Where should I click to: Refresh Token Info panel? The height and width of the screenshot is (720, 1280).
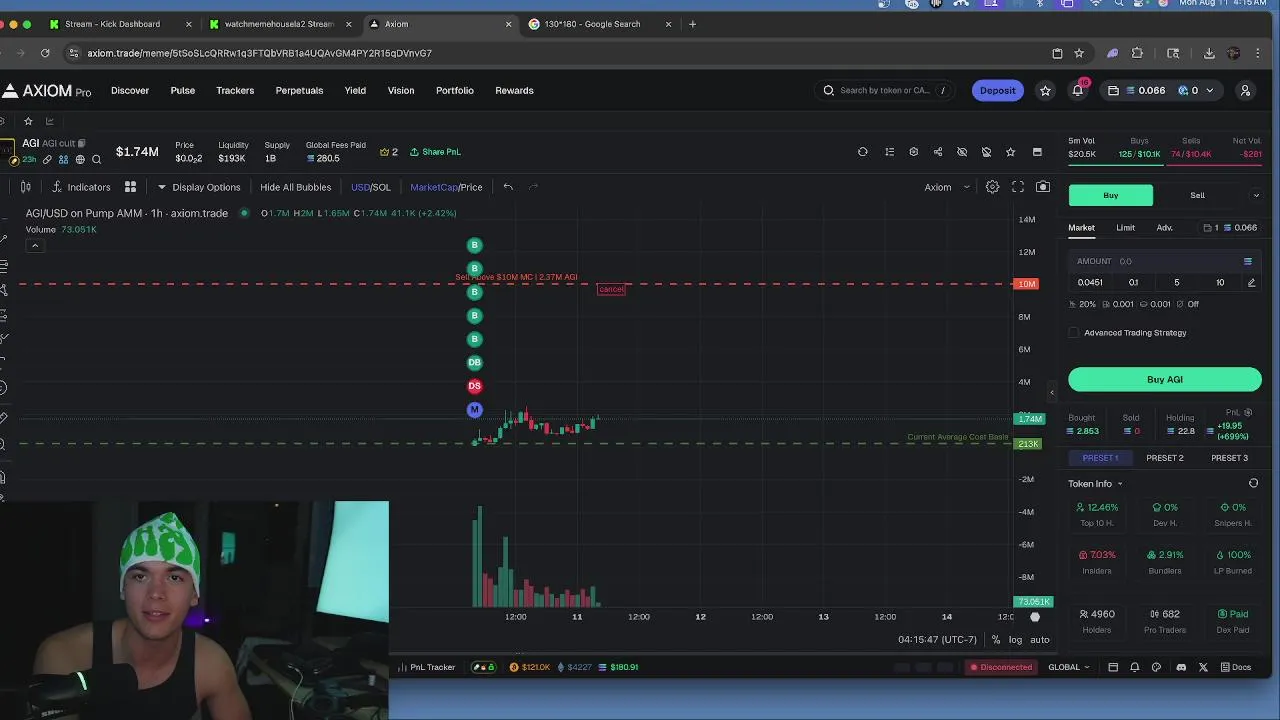pos(1253,483)
